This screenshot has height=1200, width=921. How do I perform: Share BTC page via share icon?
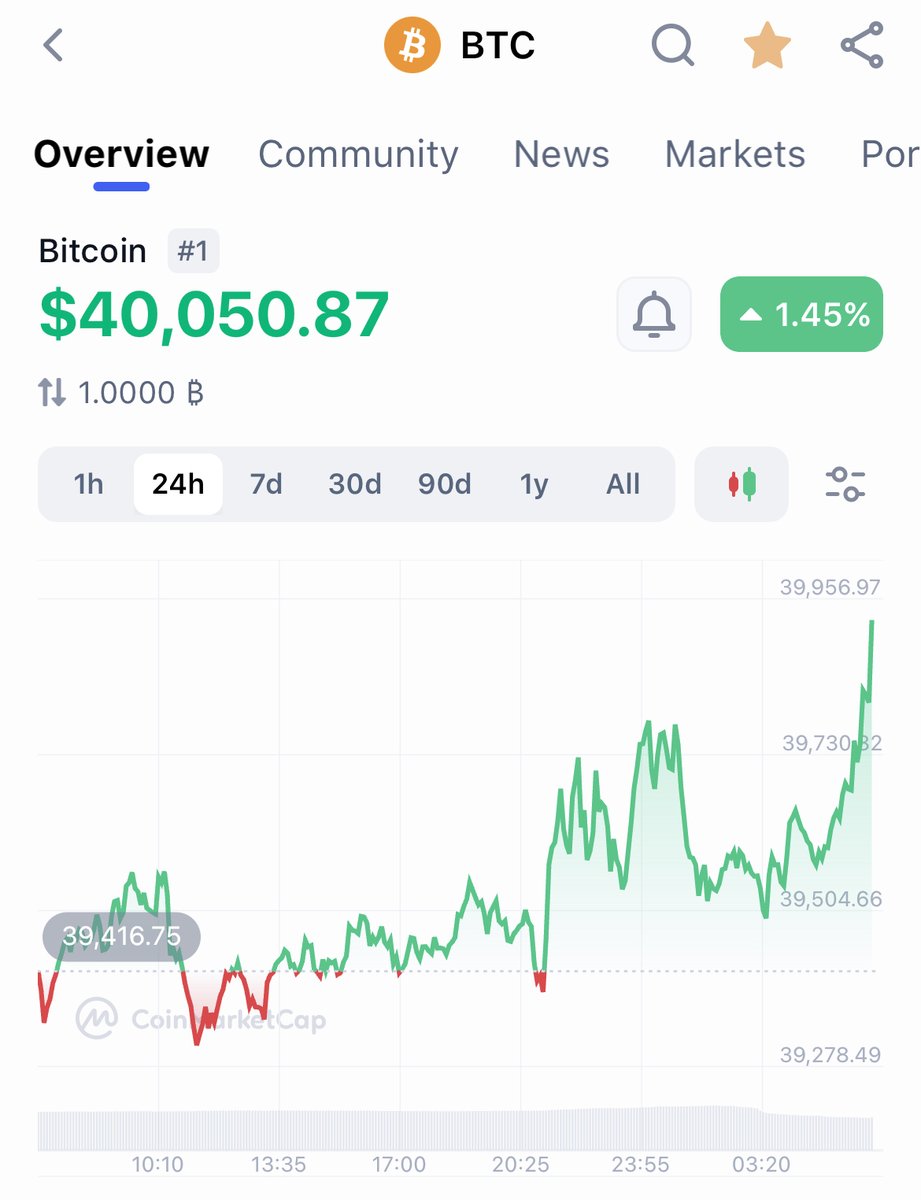(861, 45)
